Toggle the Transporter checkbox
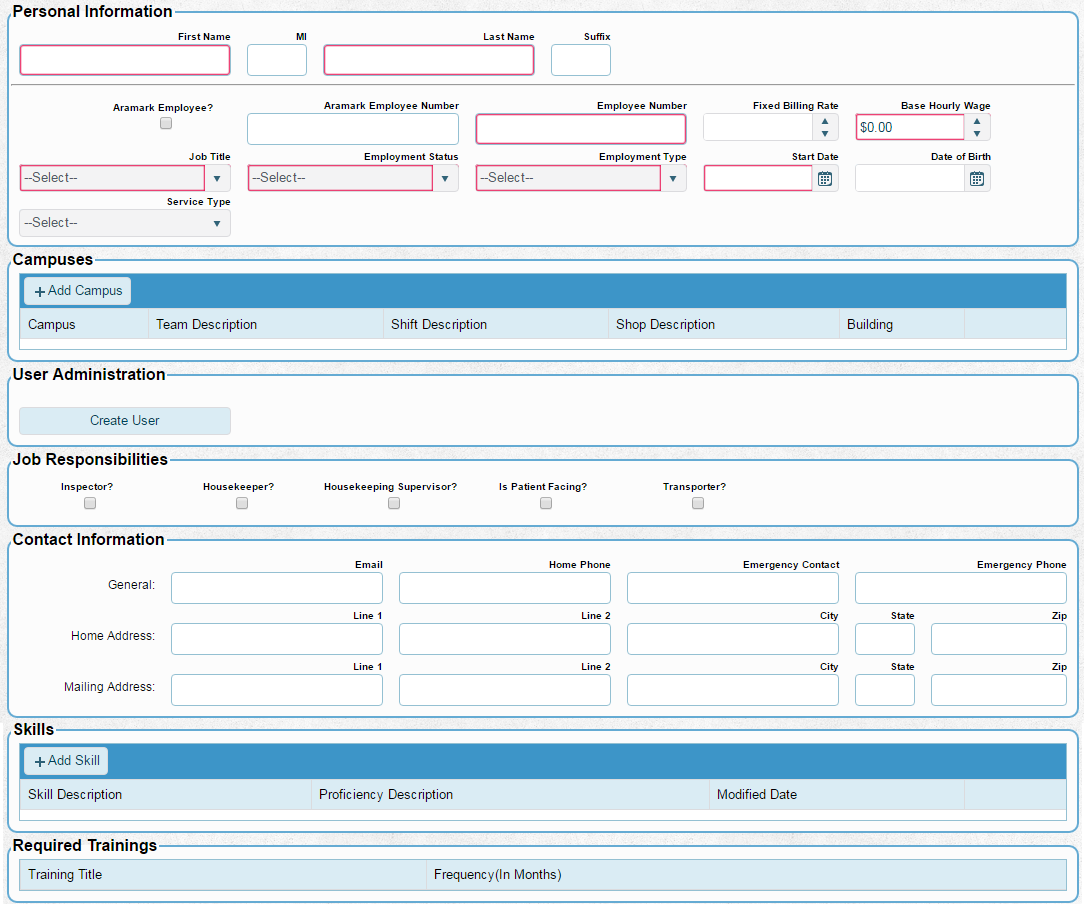The height and width of the screenshot is (910, 1084). pos(698,503)
